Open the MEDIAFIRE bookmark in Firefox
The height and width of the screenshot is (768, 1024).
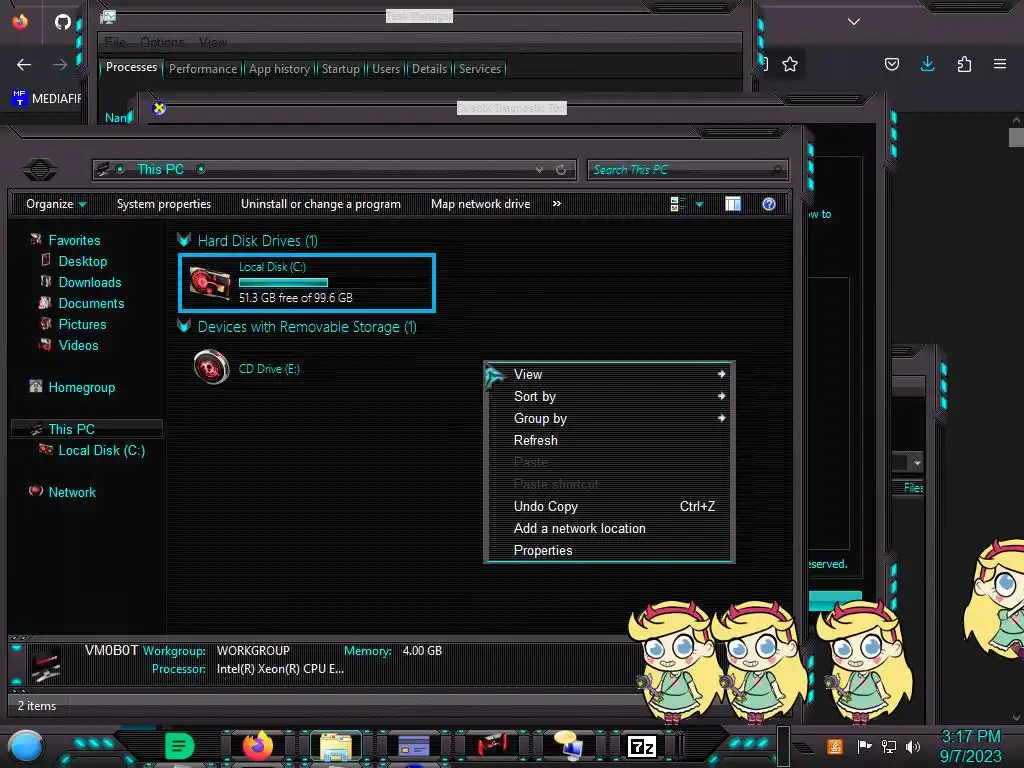coord(47,98)
